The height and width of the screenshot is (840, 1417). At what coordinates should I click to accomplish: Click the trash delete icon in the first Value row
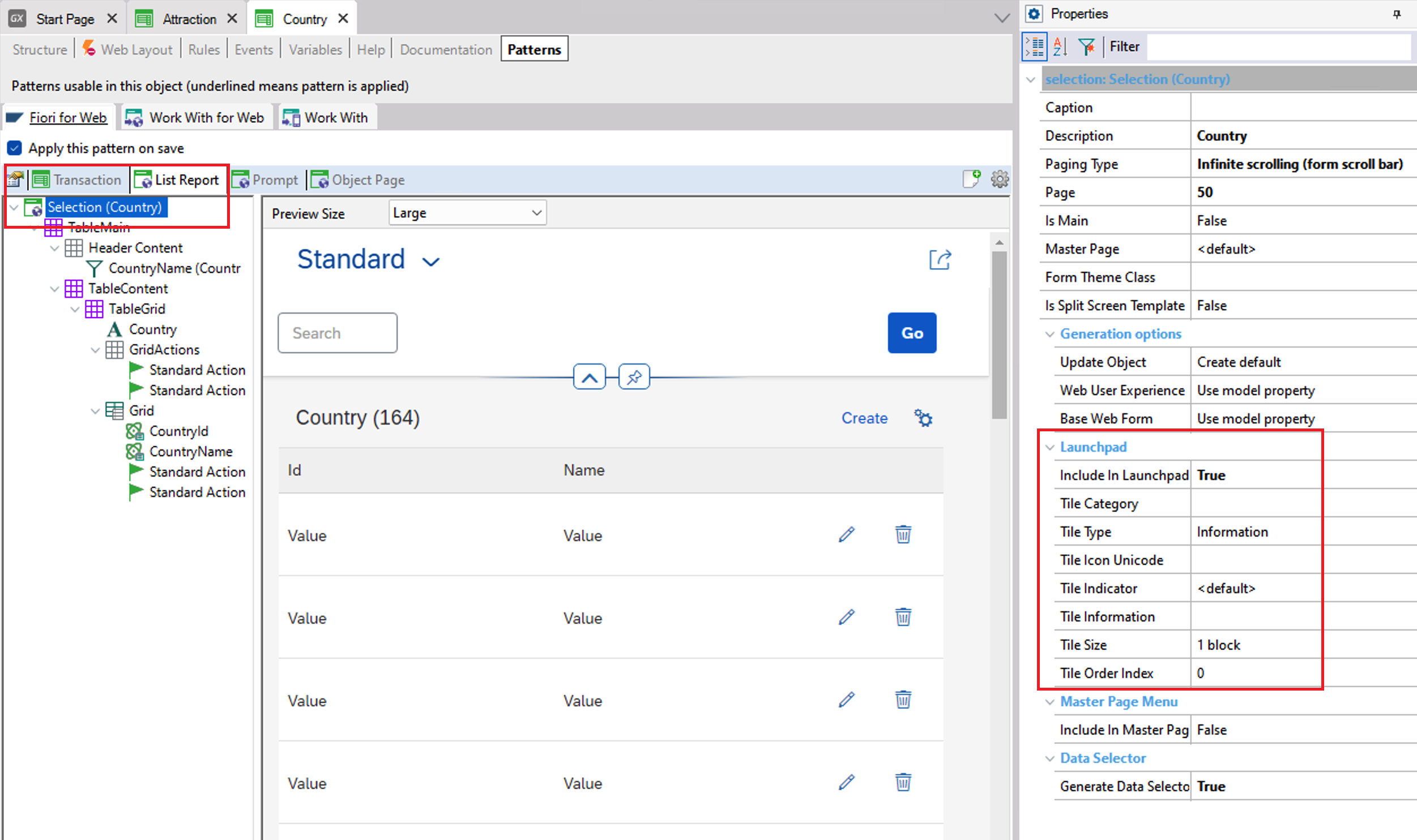pos(903,534)
